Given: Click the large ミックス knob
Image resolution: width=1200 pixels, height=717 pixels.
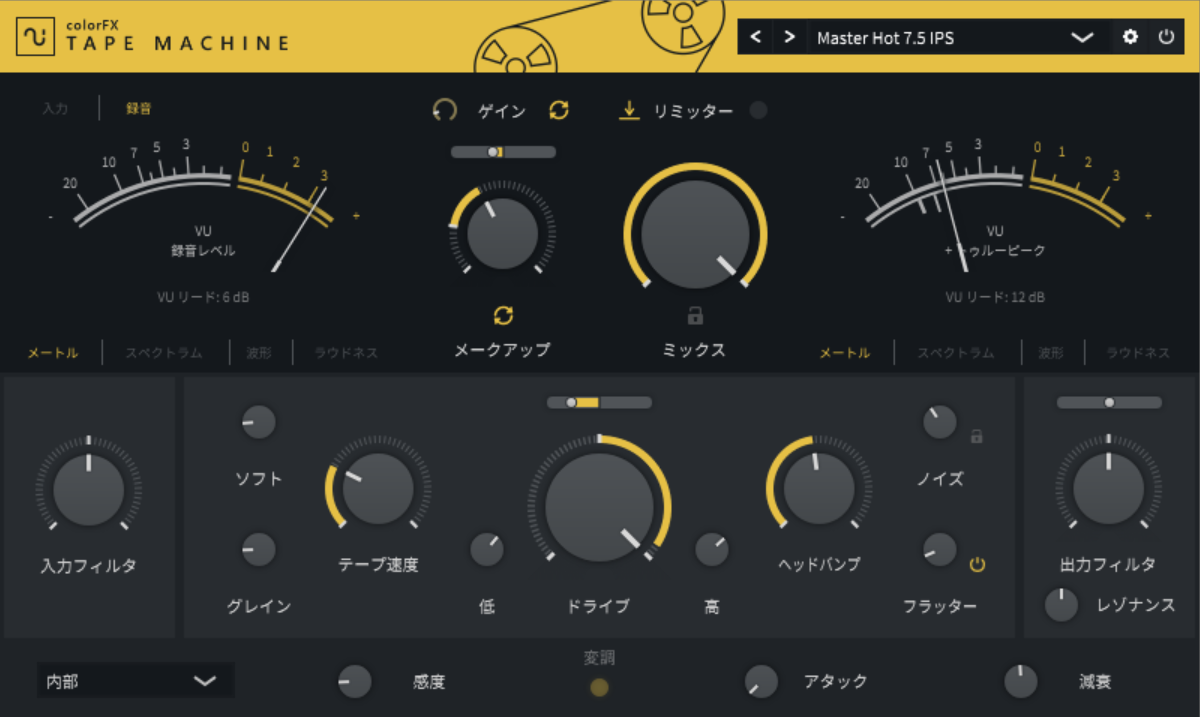Looking at the screenshot, I should [695, 234].
